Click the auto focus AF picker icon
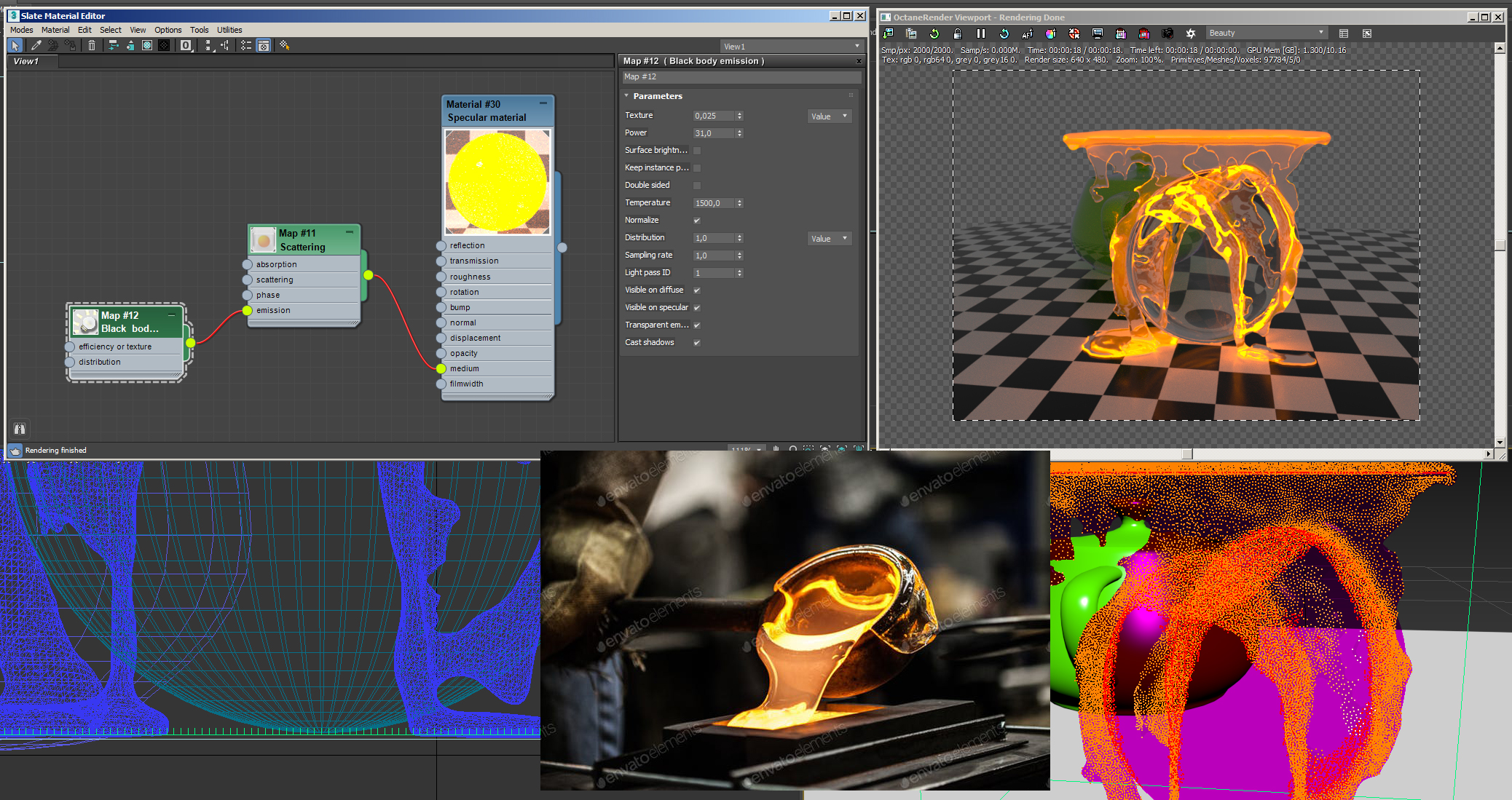This screenshot has width=1512, height=800. coord(1028,33)
